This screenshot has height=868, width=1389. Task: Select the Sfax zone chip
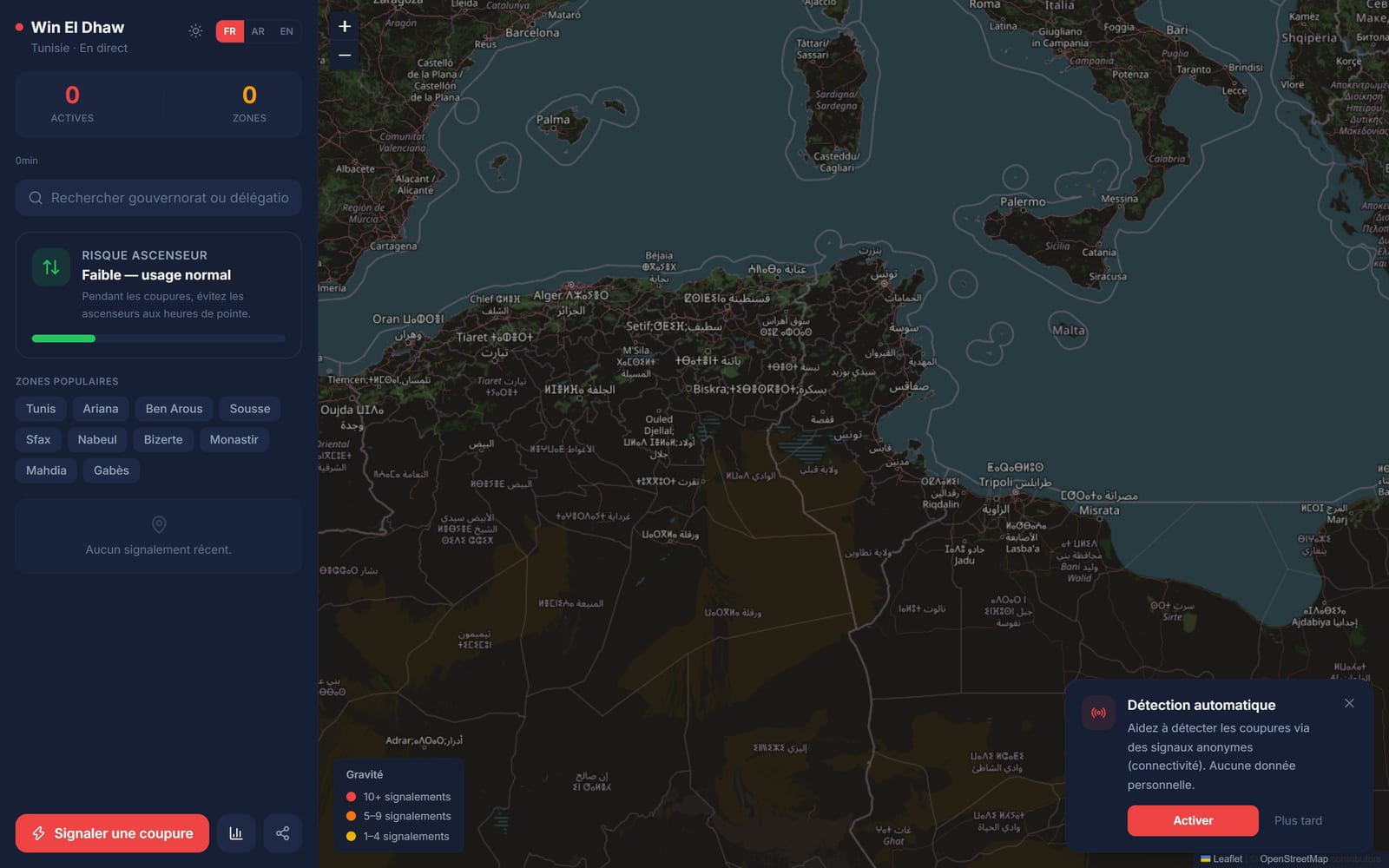pos(38,439)
